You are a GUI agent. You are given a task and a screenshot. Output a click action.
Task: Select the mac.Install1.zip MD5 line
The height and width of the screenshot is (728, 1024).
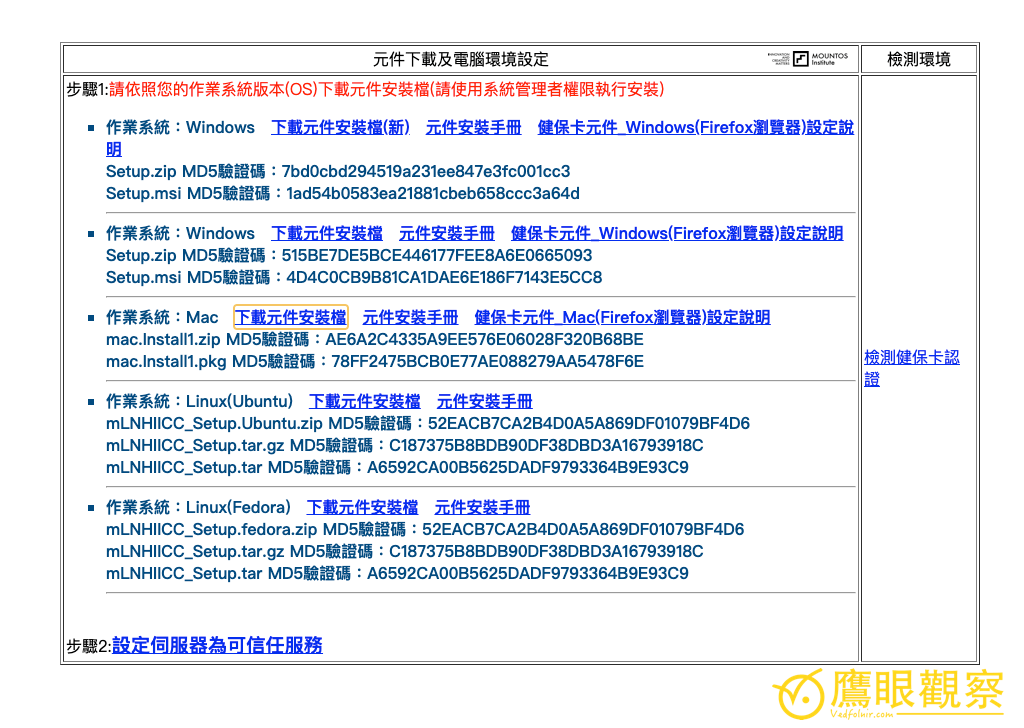pyautogui.click(x=375, y=340)
